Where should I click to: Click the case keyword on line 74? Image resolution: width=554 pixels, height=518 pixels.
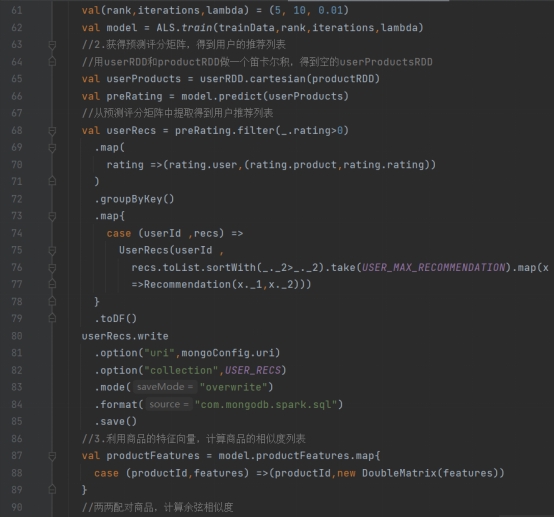[x=119, y=233]
